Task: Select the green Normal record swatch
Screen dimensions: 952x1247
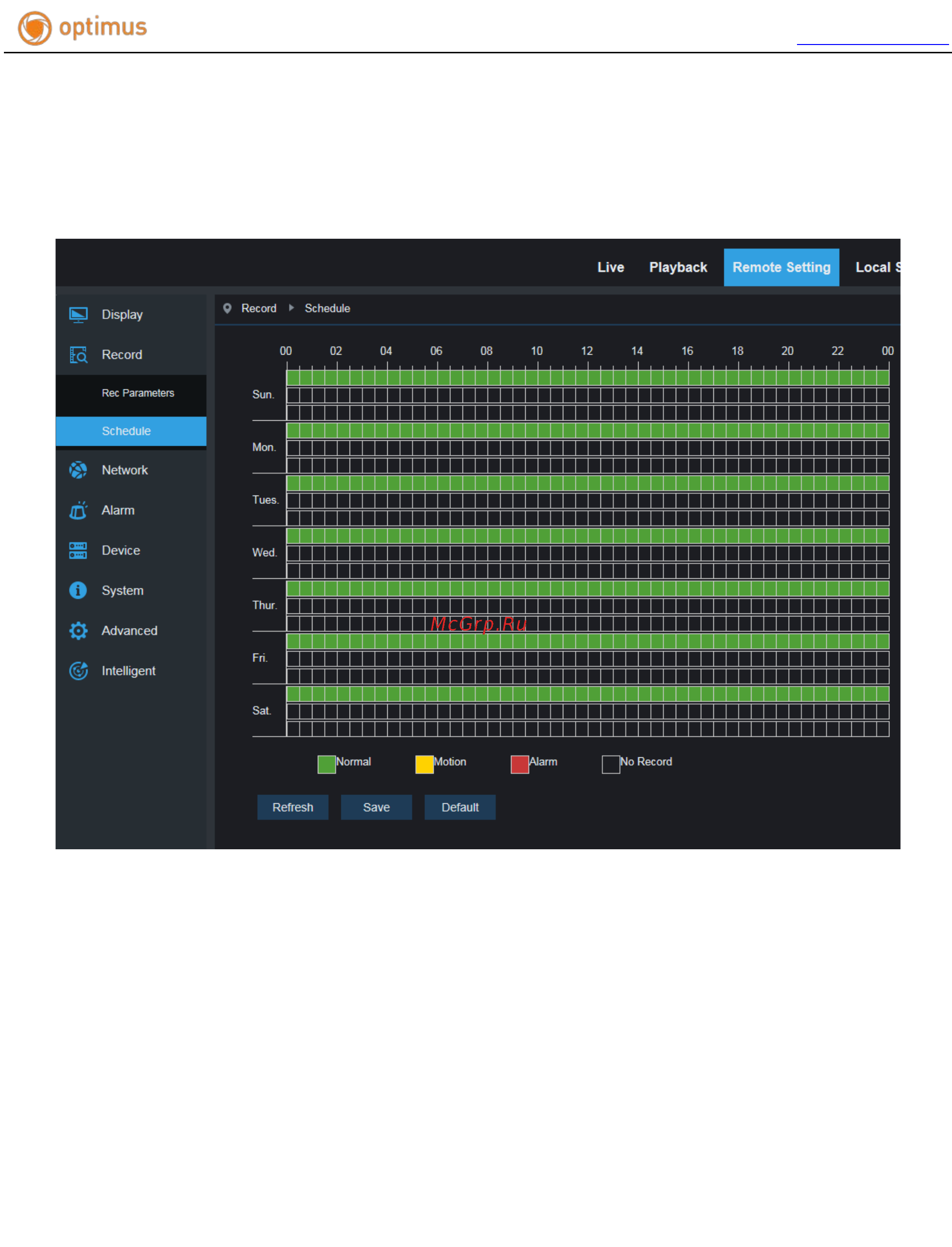Action: click(327, 764)
